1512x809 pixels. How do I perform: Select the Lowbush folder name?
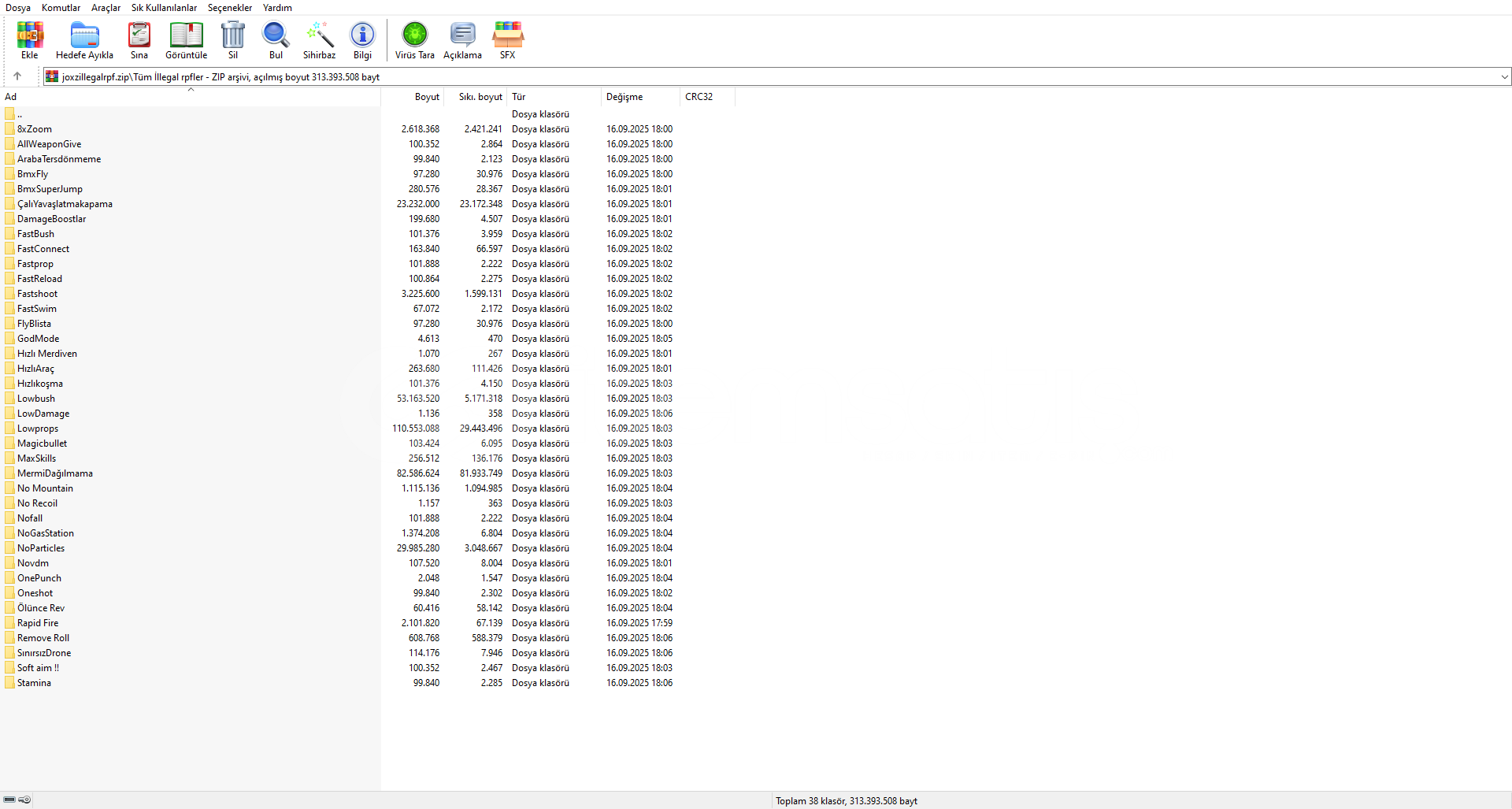point(36,399)
